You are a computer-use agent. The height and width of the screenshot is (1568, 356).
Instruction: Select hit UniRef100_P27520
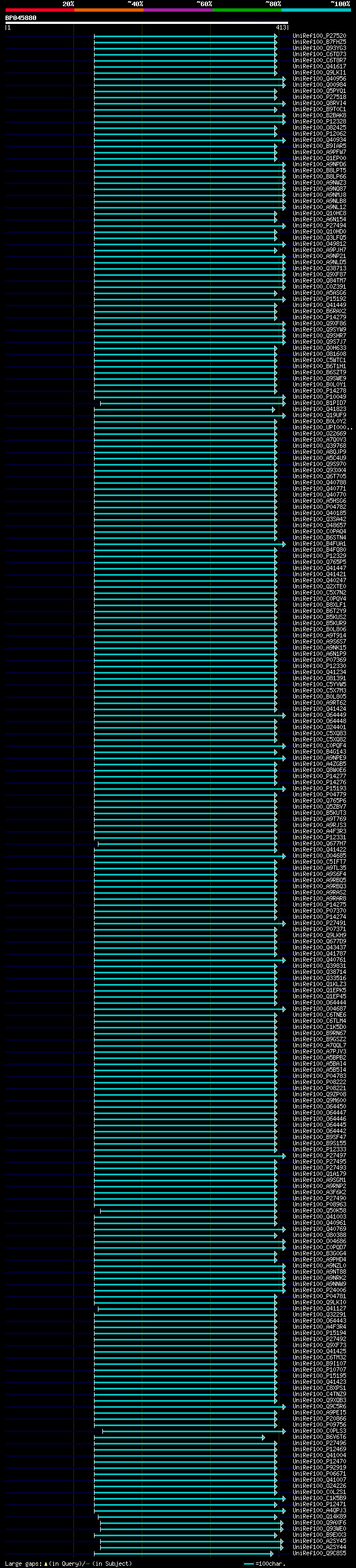tap(319, 37)
